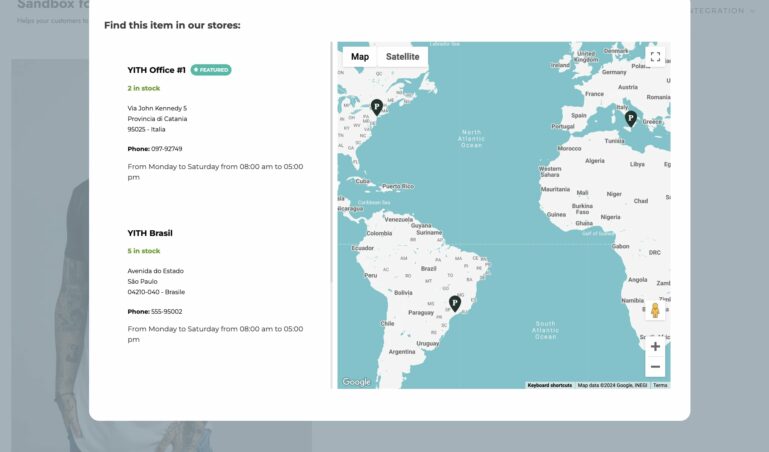Image resolution: width=769 pixels, height=452 pixels.
Task: Click the postal line 95025 - Italia
Action: click(x=146, y=129)
